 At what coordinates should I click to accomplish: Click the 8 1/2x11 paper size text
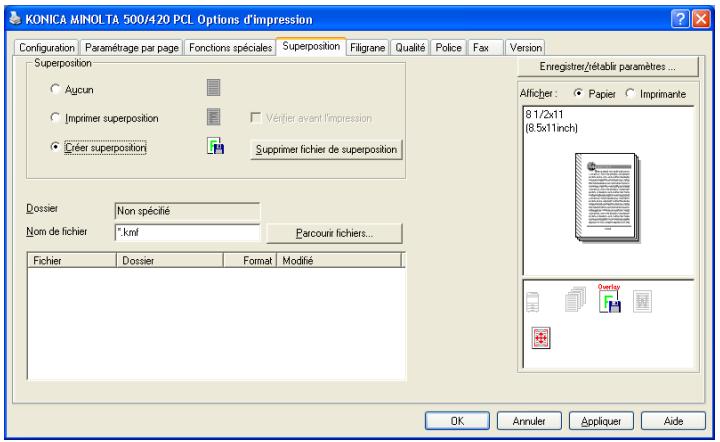pos(544,114)
